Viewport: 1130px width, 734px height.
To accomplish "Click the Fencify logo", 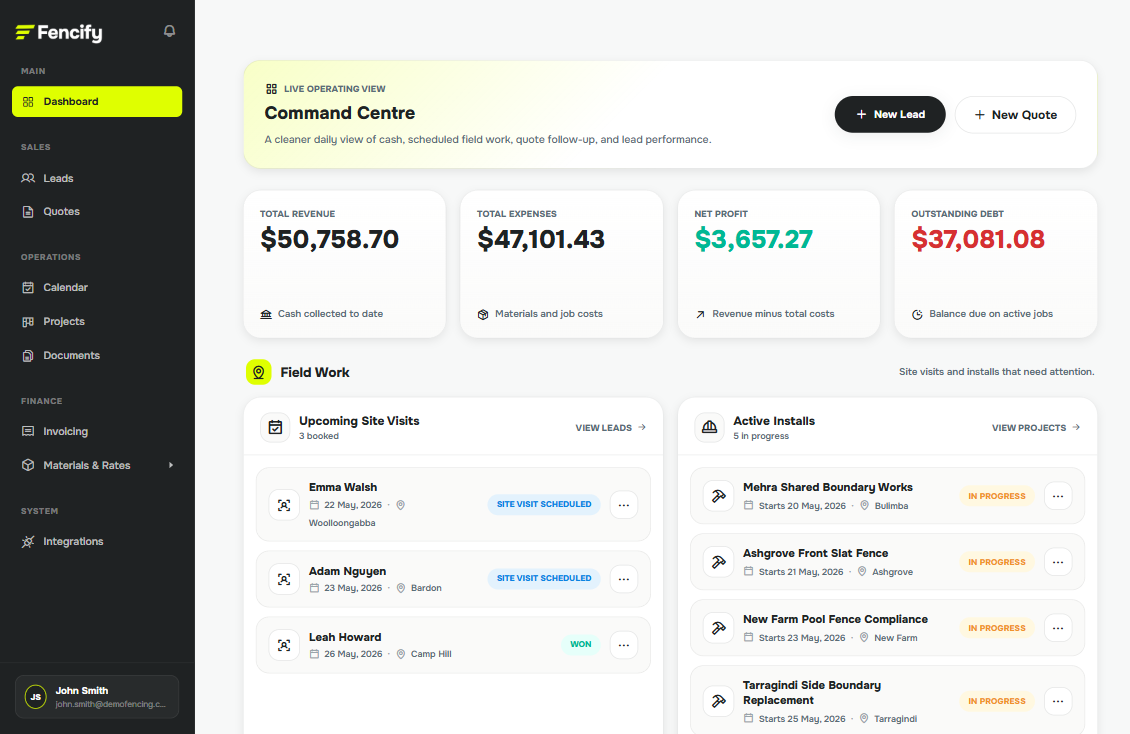I will click(59, 32).
